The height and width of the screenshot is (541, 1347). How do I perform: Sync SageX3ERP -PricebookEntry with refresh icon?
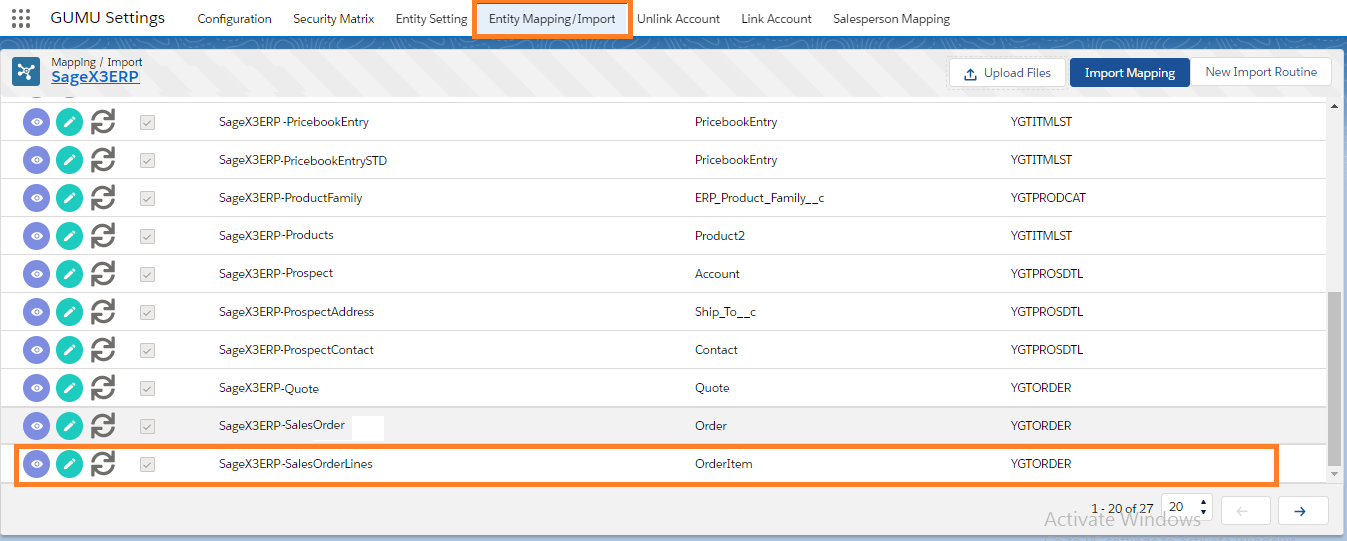[x=103, y=122]
